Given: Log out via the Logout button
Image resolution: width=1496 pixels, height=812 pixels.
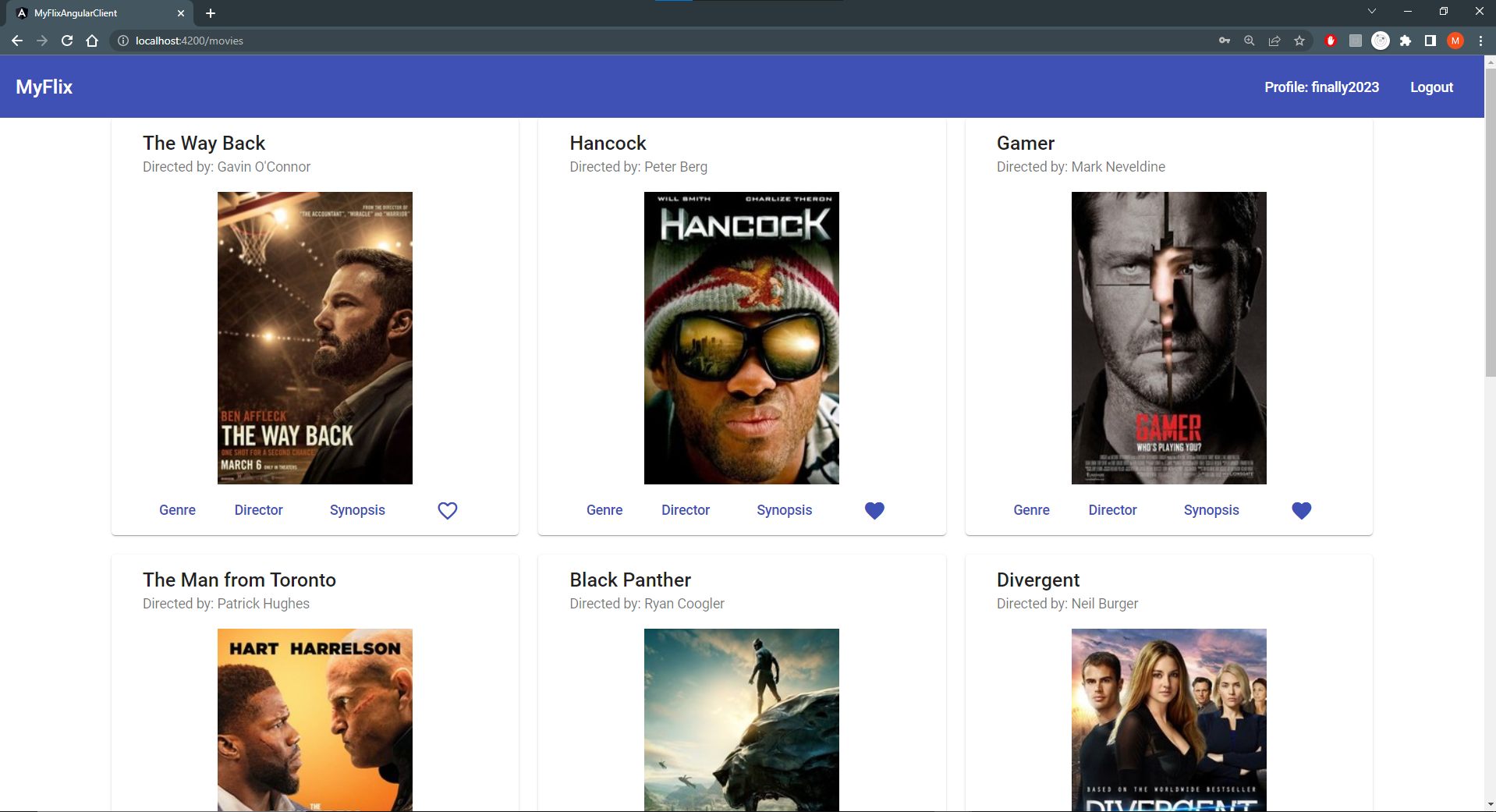Looking at the screenshot, I should [x=1431, y=87].
